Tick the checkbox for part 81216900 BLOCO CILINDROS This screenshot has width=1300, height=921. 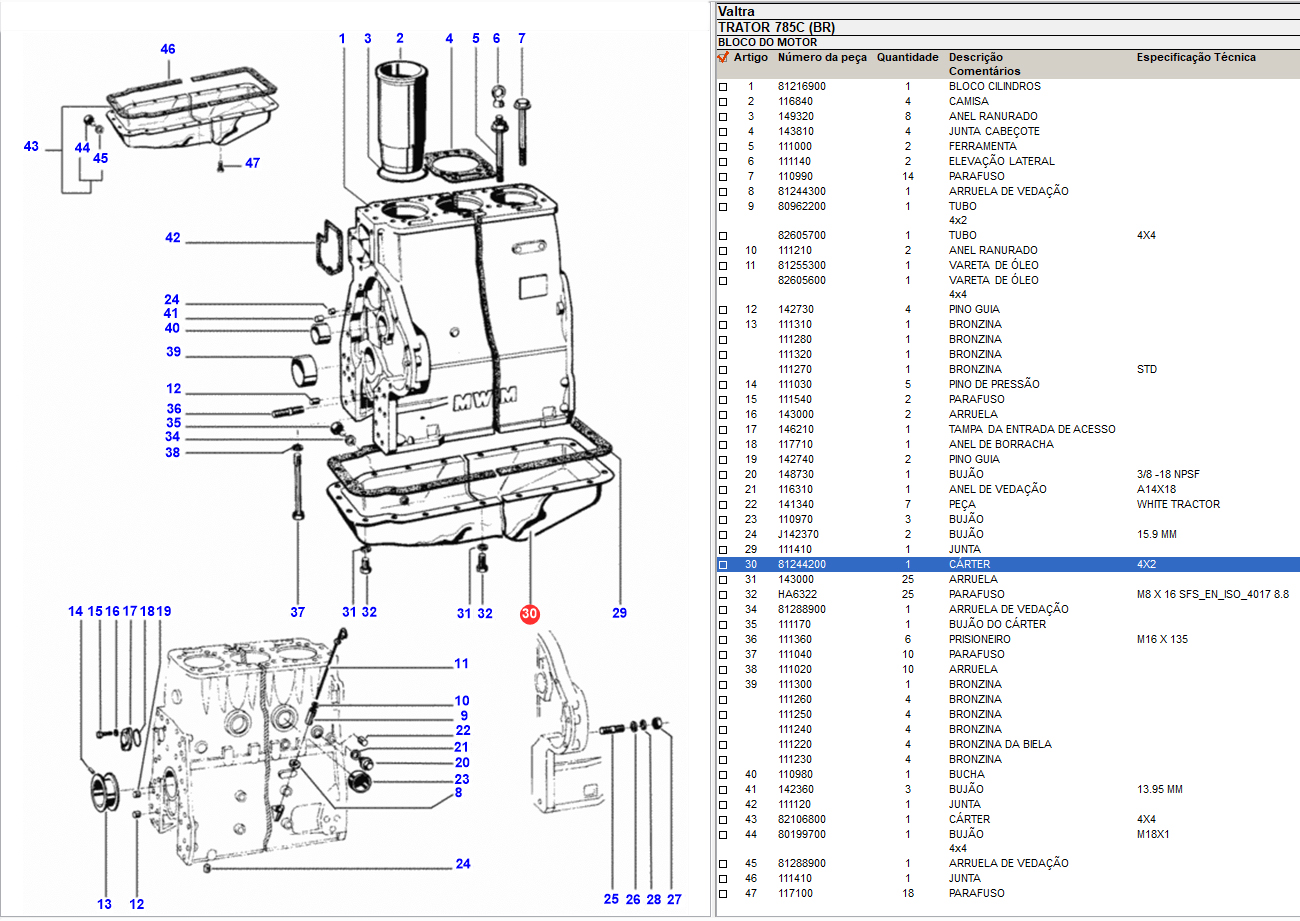[x=723, y=87]
